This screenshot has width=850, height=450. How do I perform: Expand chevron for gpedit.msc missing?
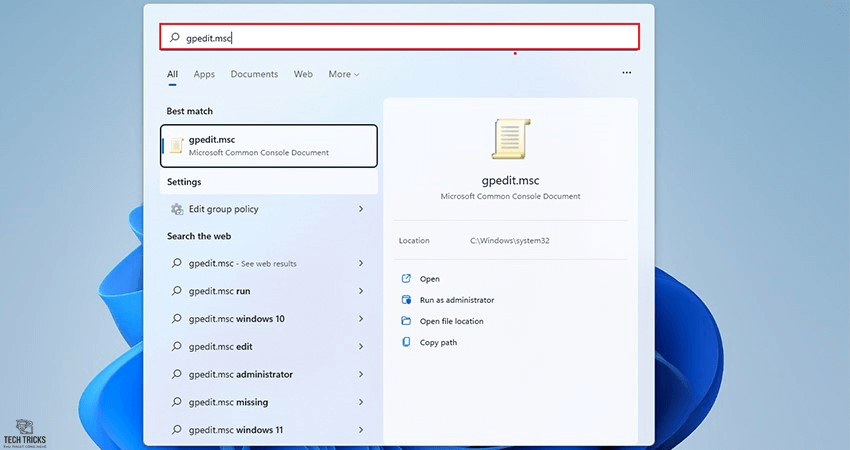361,402
